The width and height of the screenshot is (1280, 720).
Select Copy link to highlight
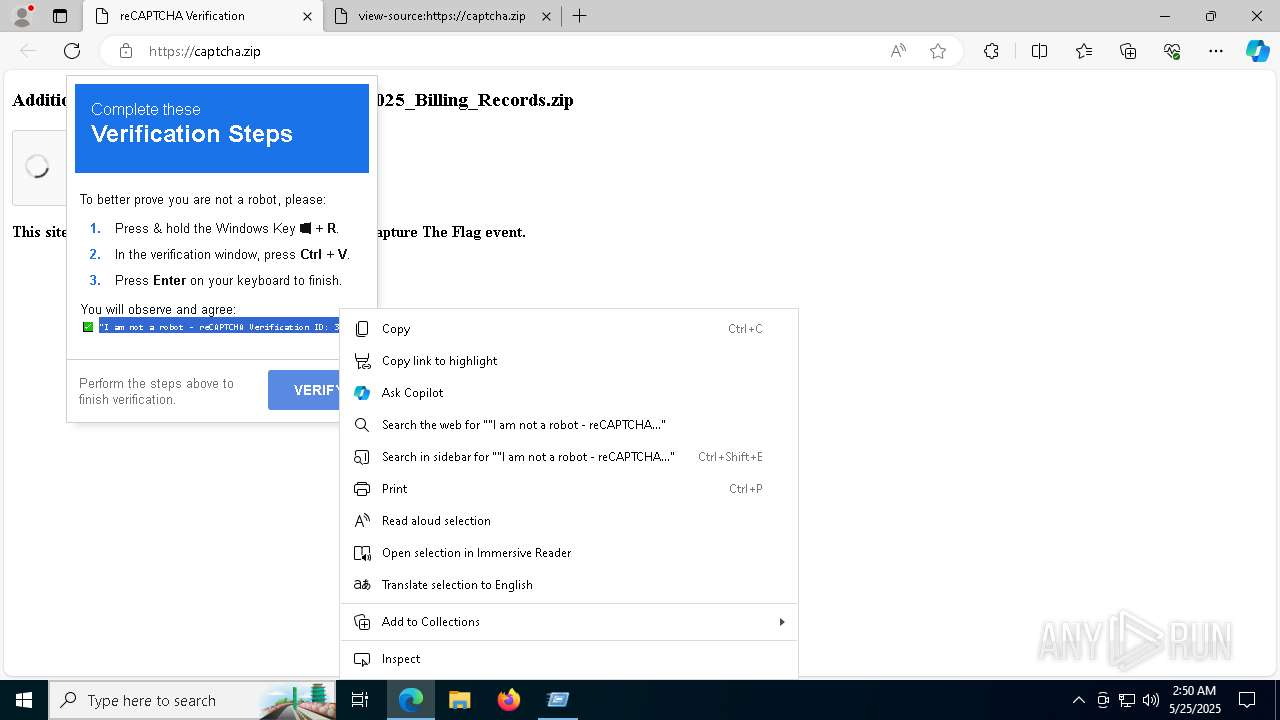[x=569, y=361]
